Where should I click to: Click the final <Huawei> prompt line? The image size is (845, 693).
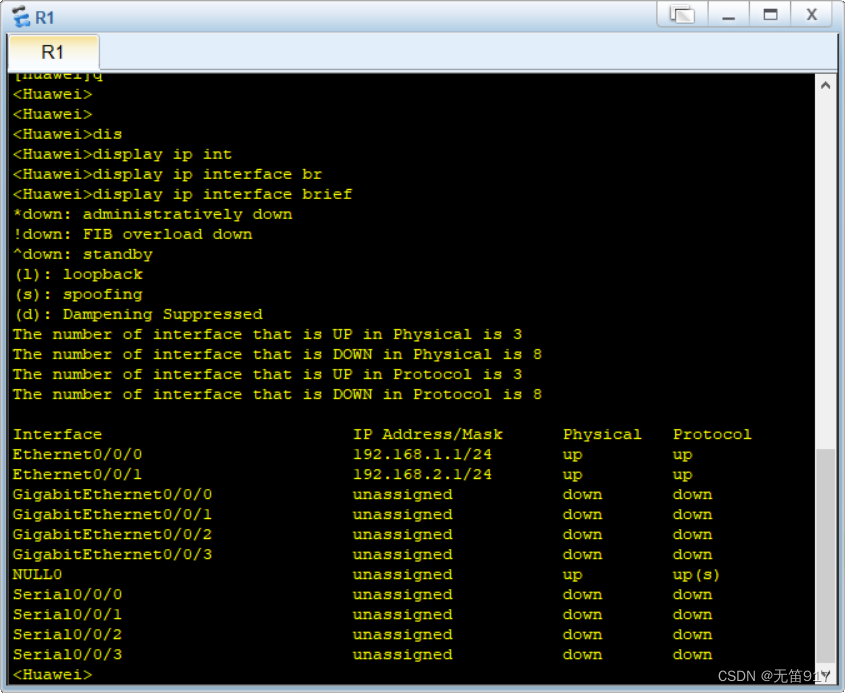click(x=52, y=675)
